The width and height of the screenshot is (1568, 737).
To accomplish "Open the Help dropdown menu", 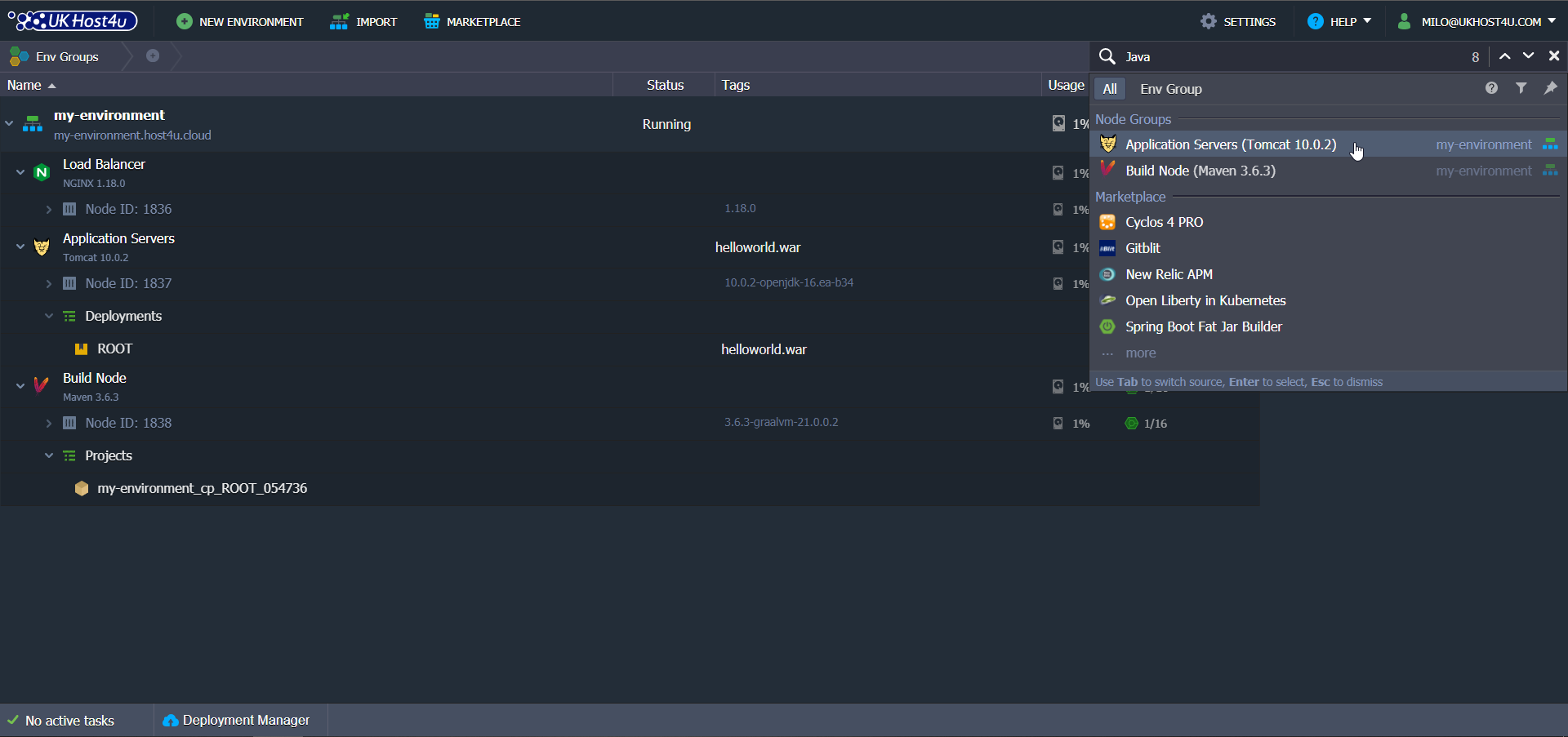I will tap(1339, 22).
